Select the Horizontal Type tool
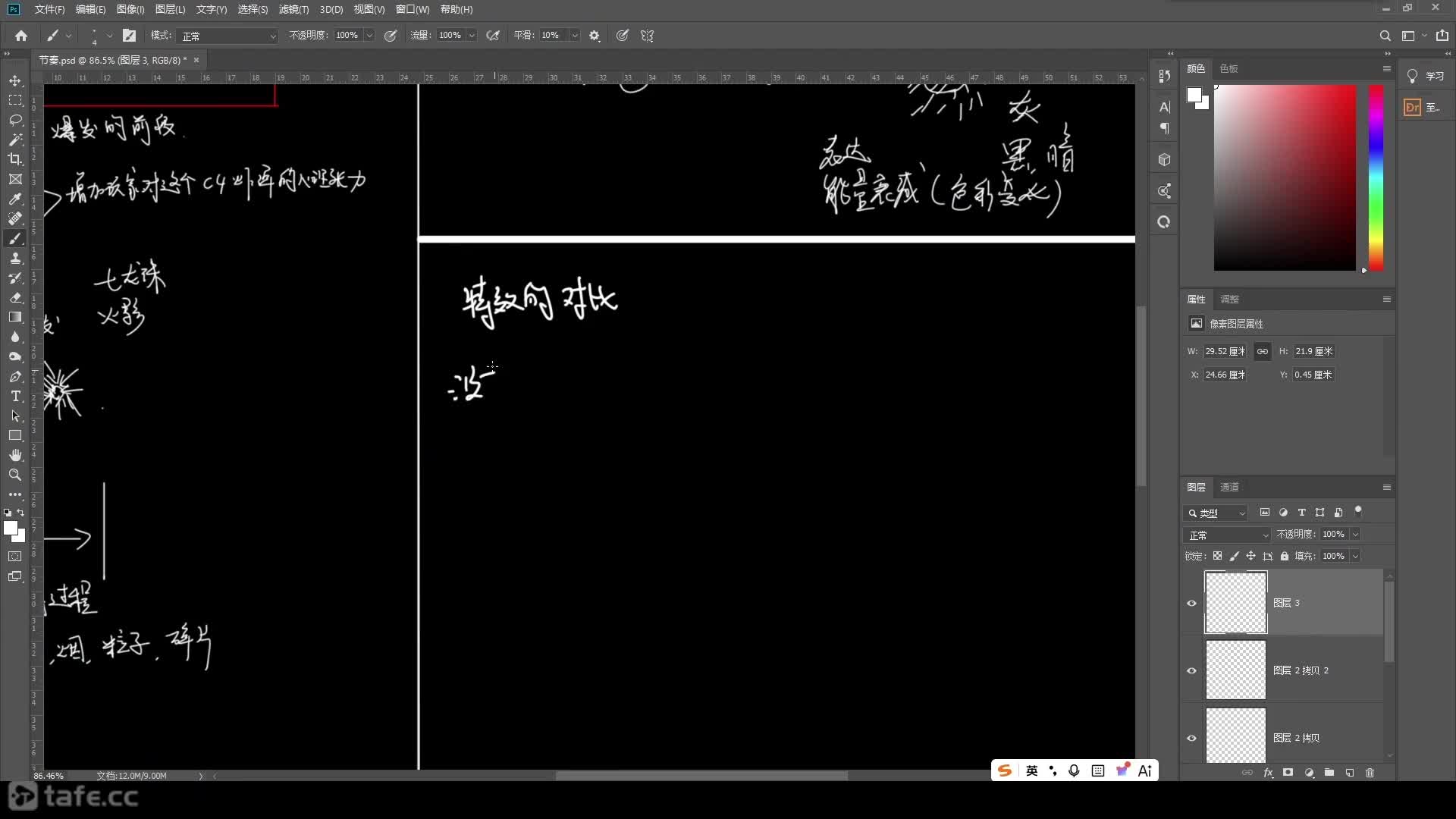 [x=15, y=396]
